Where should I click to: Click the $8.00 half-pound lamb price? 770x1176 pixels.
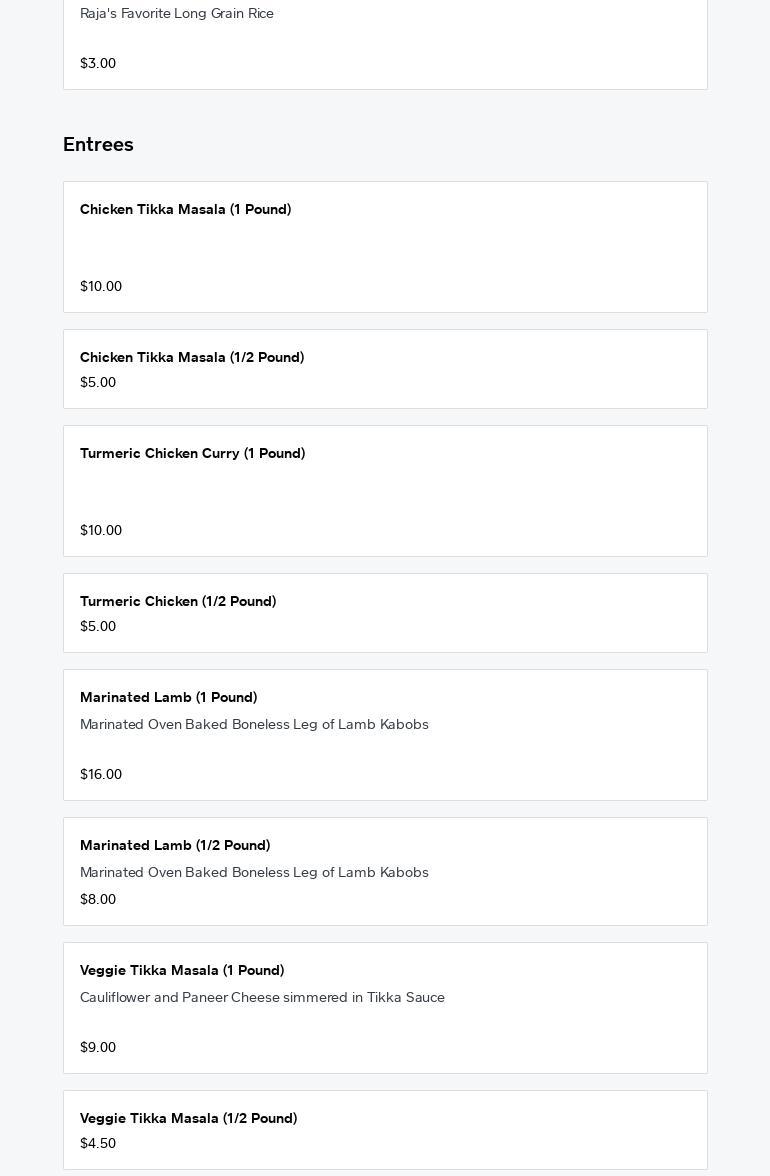pos(98,900)
